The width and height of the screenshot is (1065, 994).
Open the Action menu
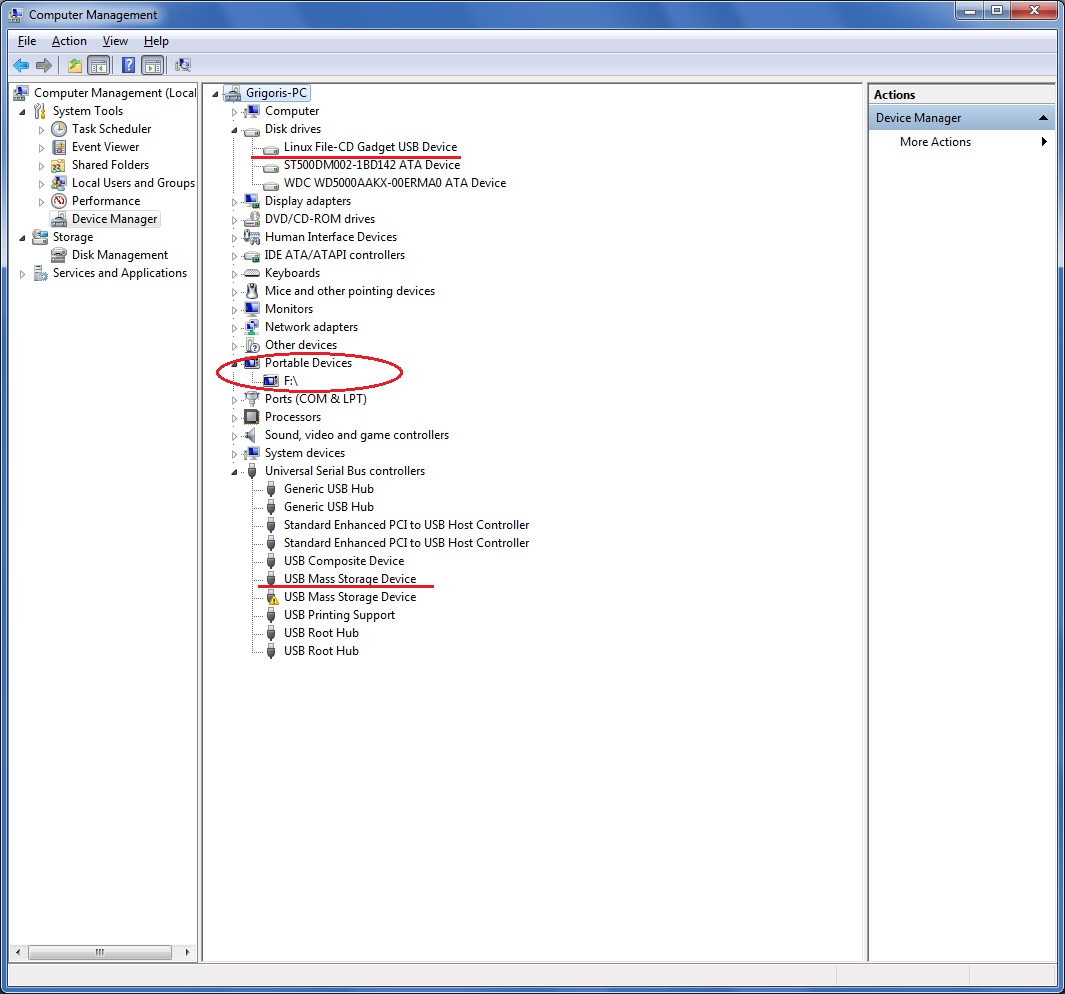[69, 41]
